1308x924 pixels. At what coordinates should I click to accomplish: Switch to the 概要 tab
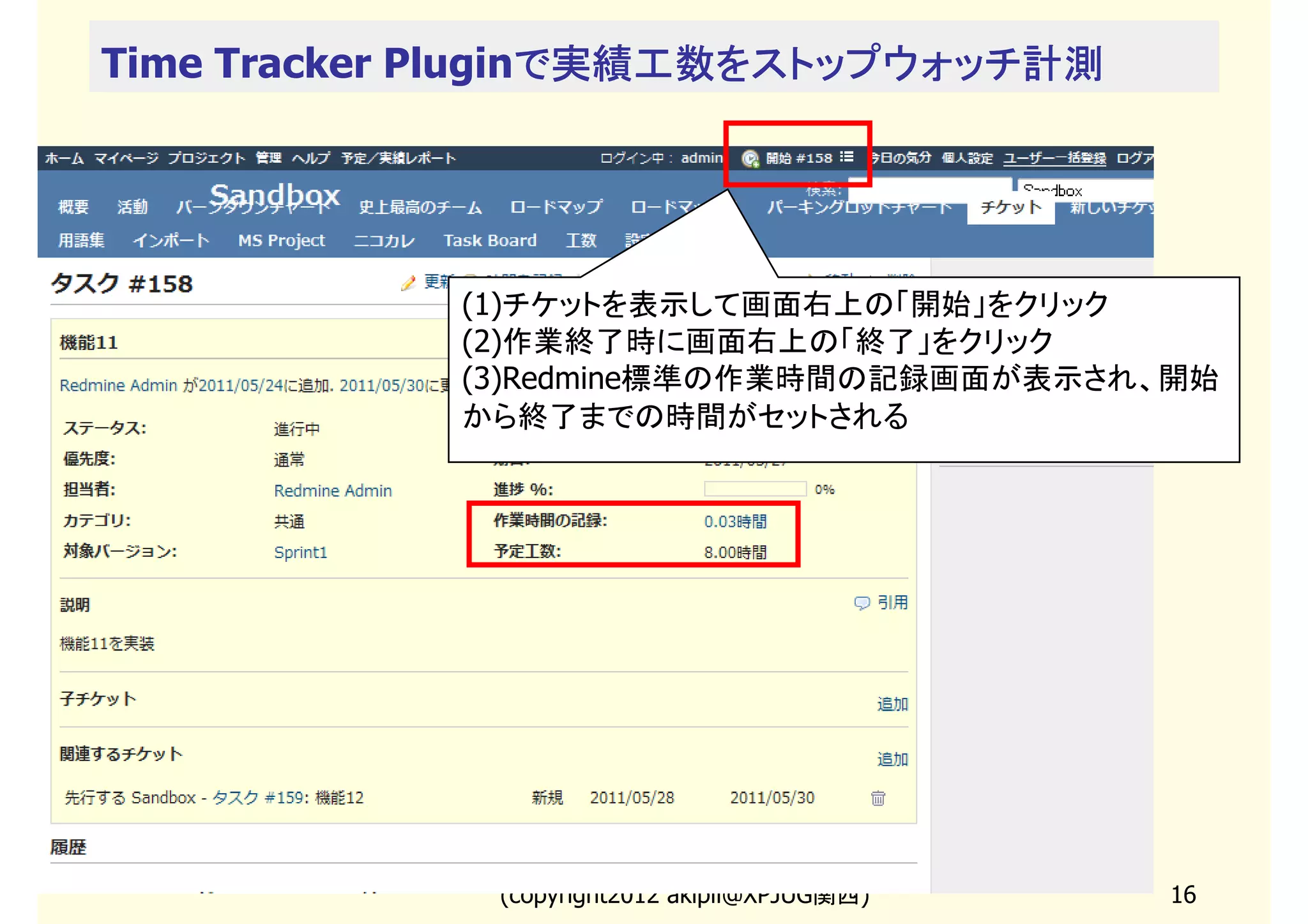pyautogui.click(x=73, y=207)
